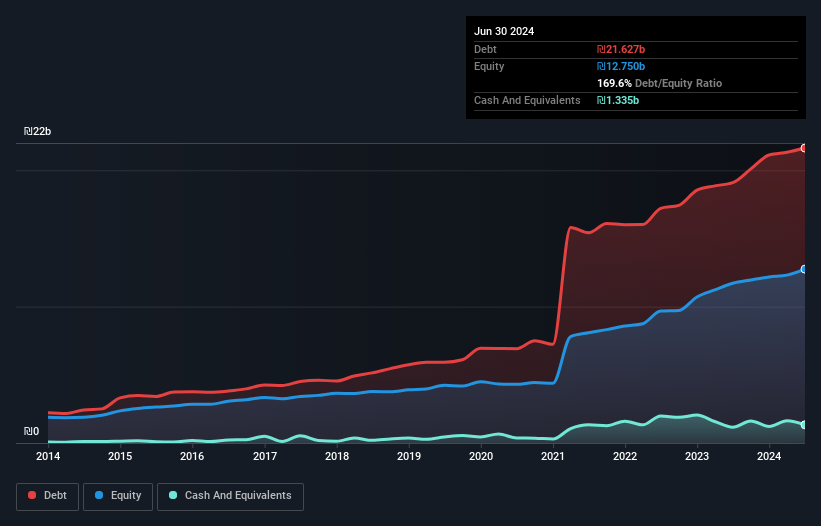Click the 2016 x-axis label
The height and width of the screenshot is (526, 821).
(192, 456)
